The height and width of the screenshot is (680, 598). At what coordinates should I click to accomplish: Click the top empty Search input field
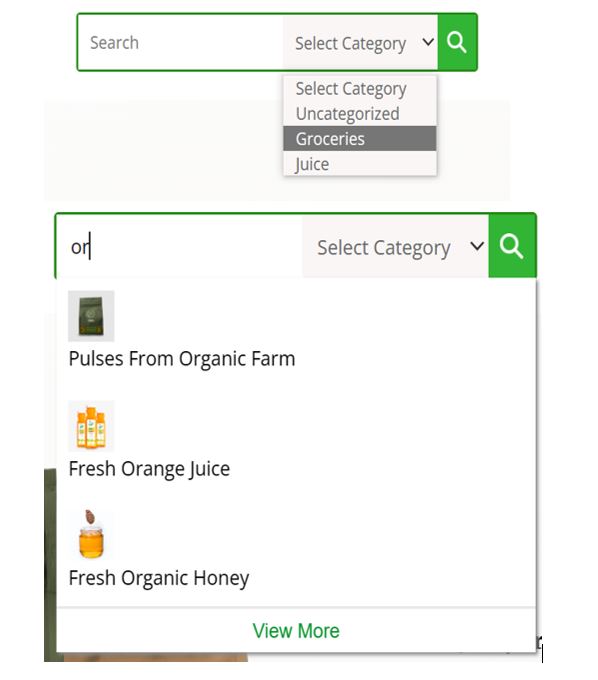coord(181,42)
